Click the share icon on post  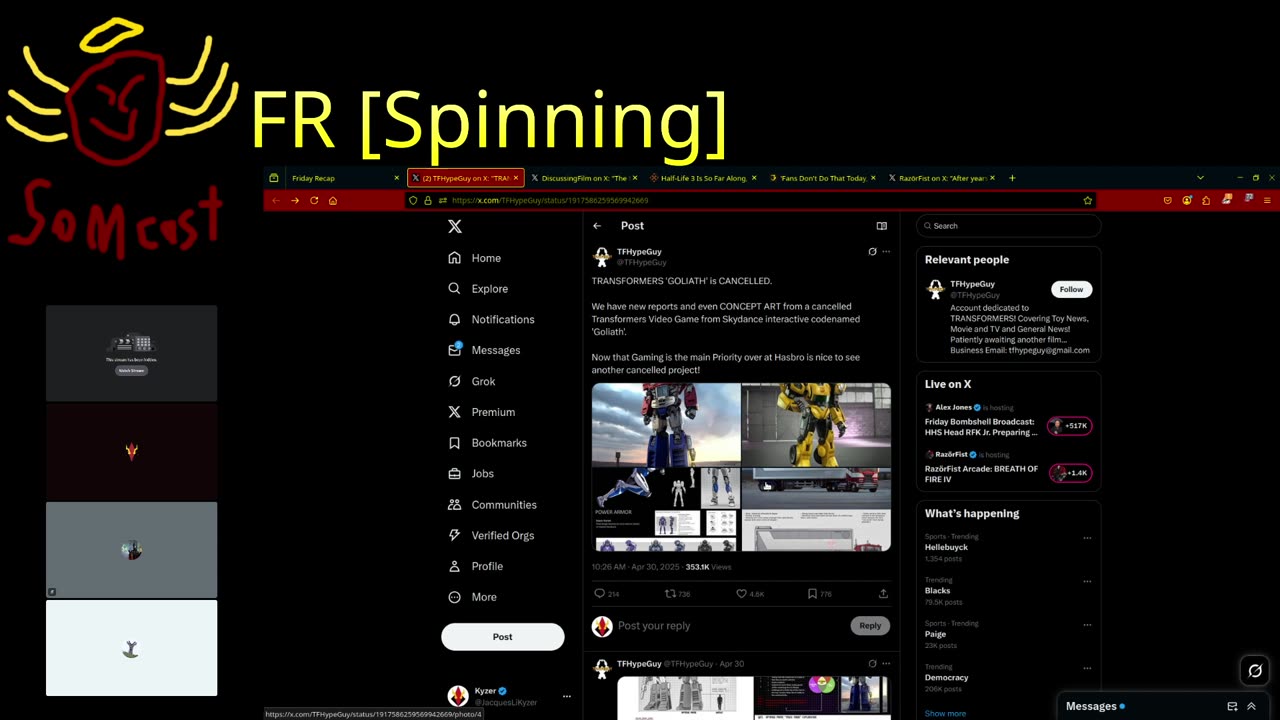coord(883,594)
